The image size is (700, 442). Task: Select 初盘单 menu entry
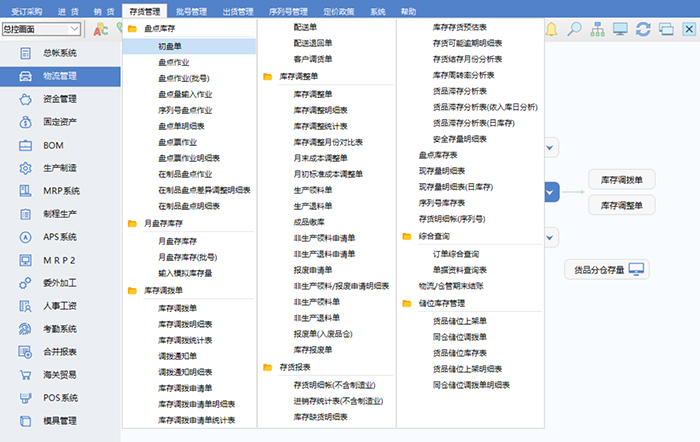pyautogui.click(x=169, y=46)
